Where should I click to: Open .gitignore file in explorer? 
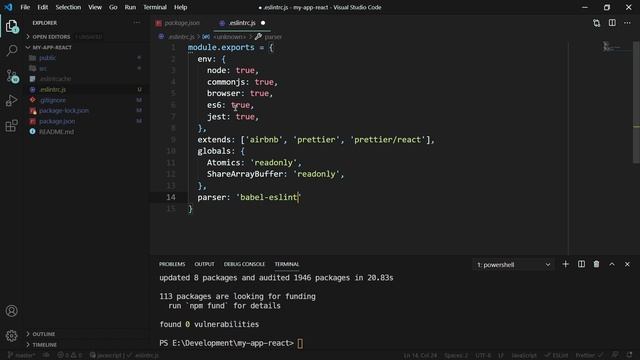pyautogui.click(x=86, y=100)
